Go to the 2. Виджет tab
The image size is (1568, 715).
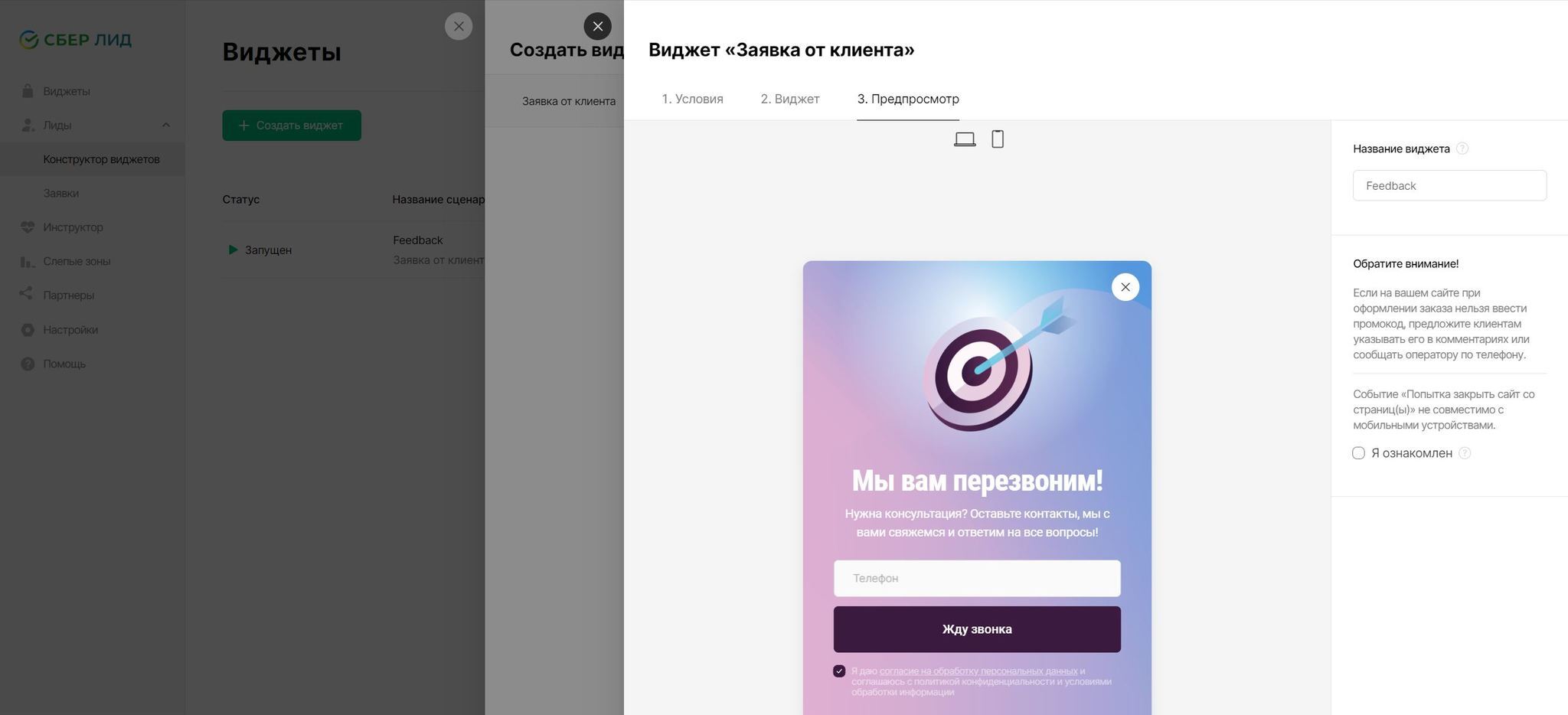pyautogui.click(x=790, y=99)
